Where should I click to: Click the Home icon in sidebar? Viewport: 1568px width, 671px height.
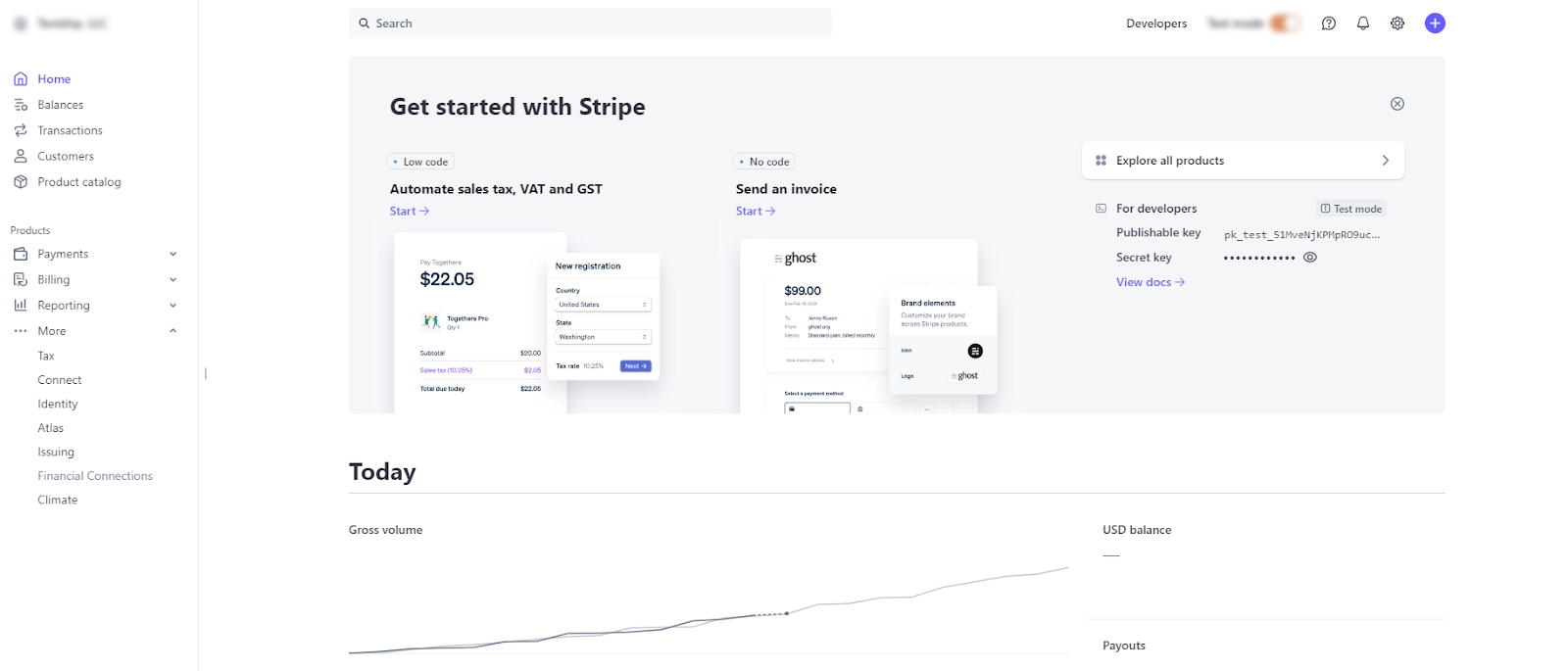pyautogui.click(x=21, y=79)
